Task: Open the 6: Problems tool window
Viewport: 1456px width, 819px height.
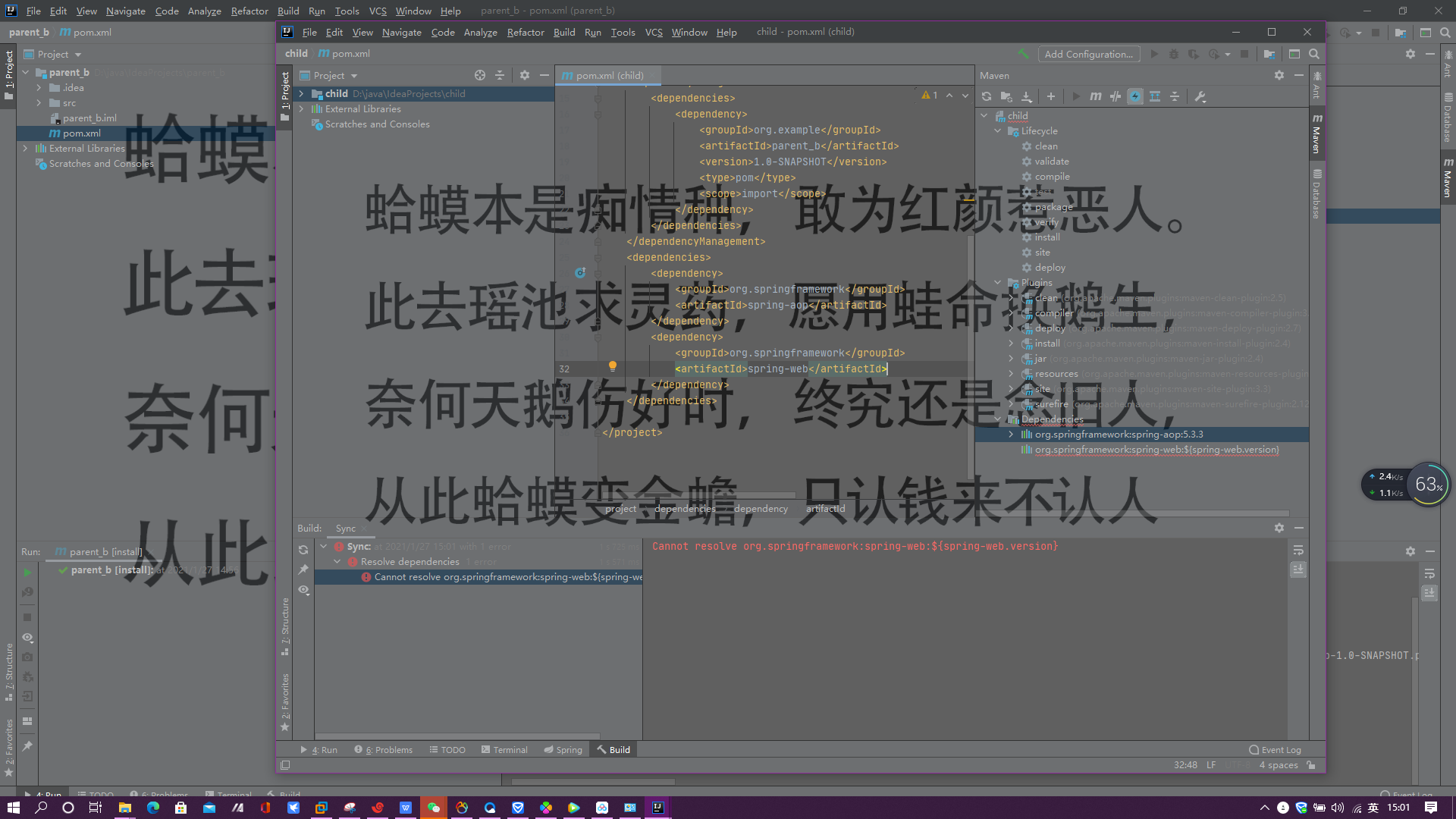Action: point(384,750)
